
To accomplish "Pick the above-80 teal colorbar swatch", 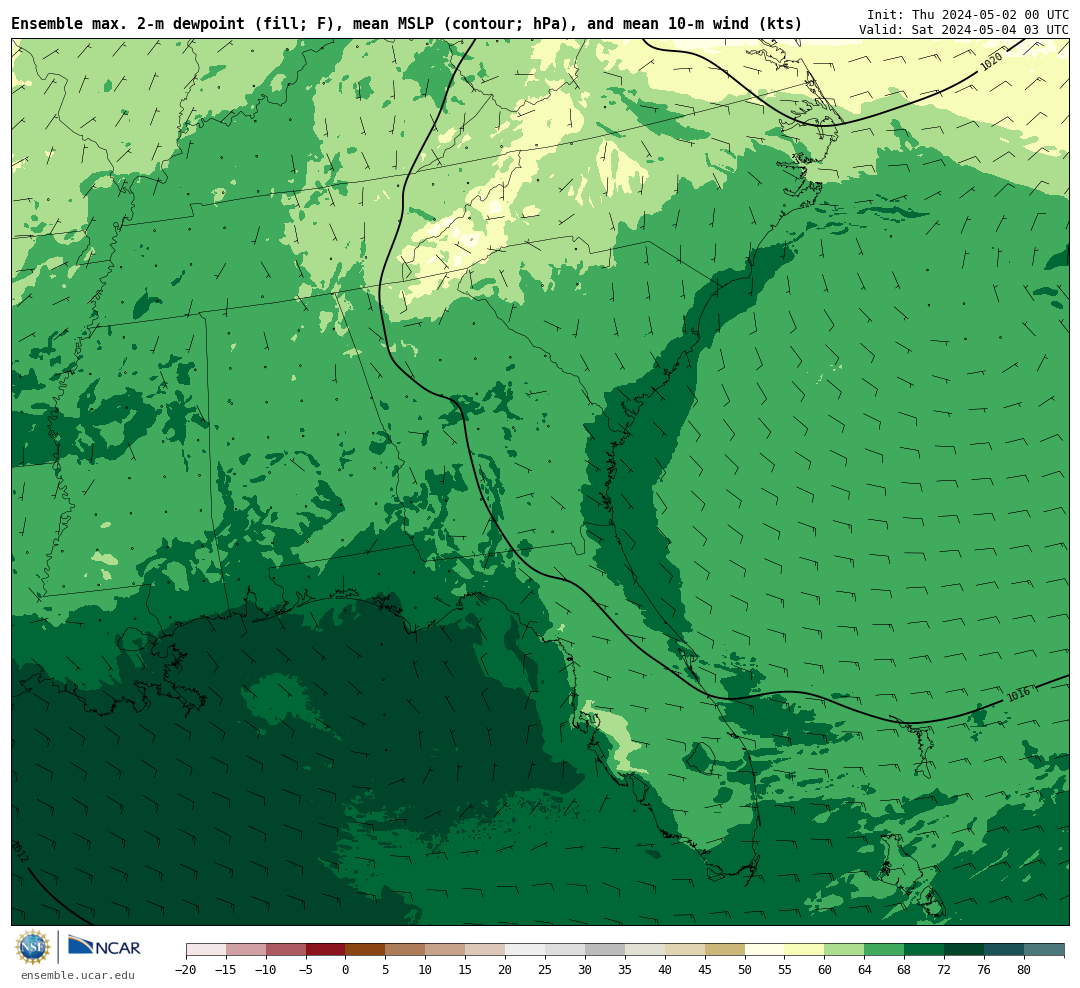I will (1045, 950).
